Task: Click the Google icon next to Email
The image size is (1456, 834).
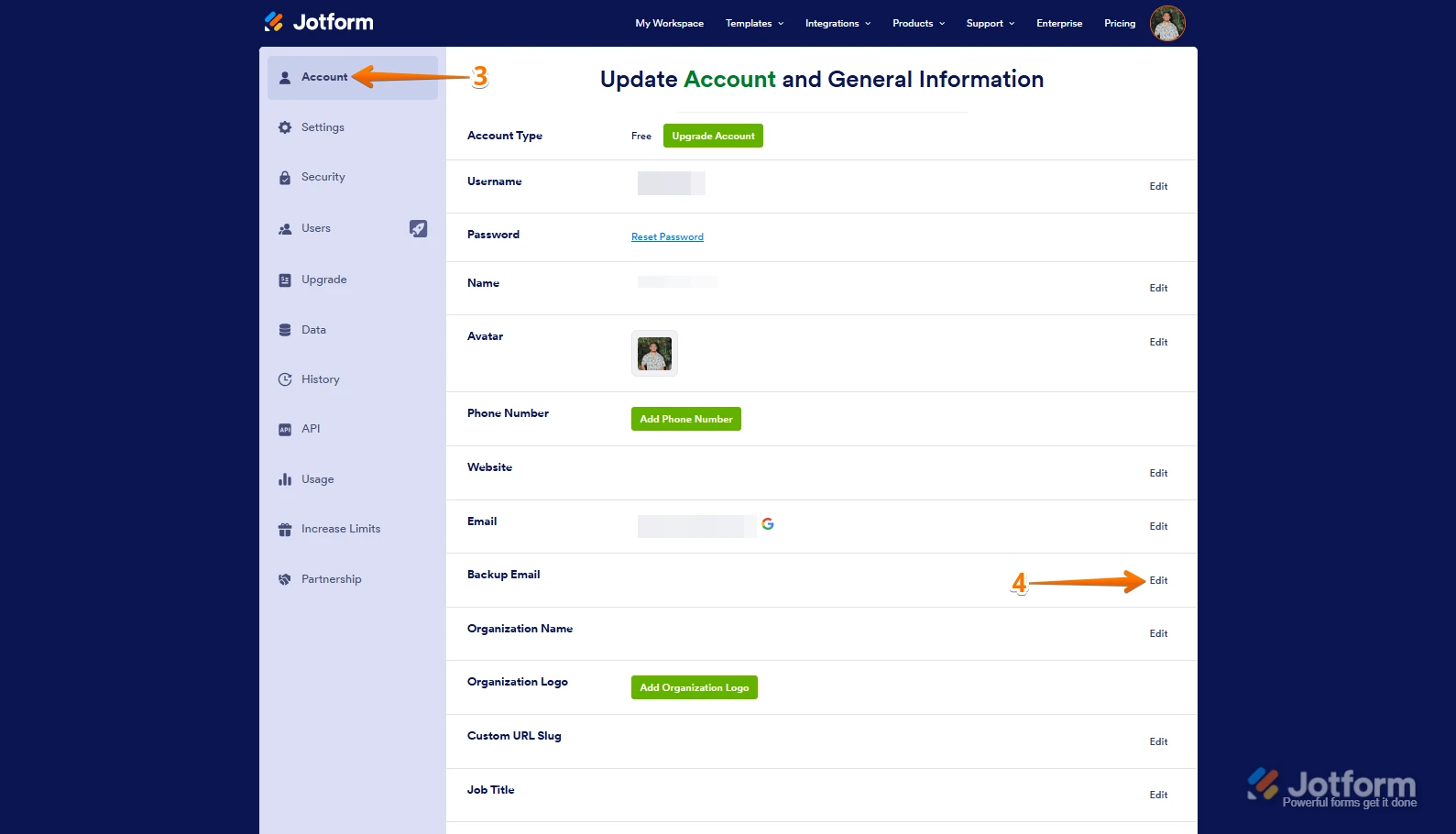Action: coord(768,524)
